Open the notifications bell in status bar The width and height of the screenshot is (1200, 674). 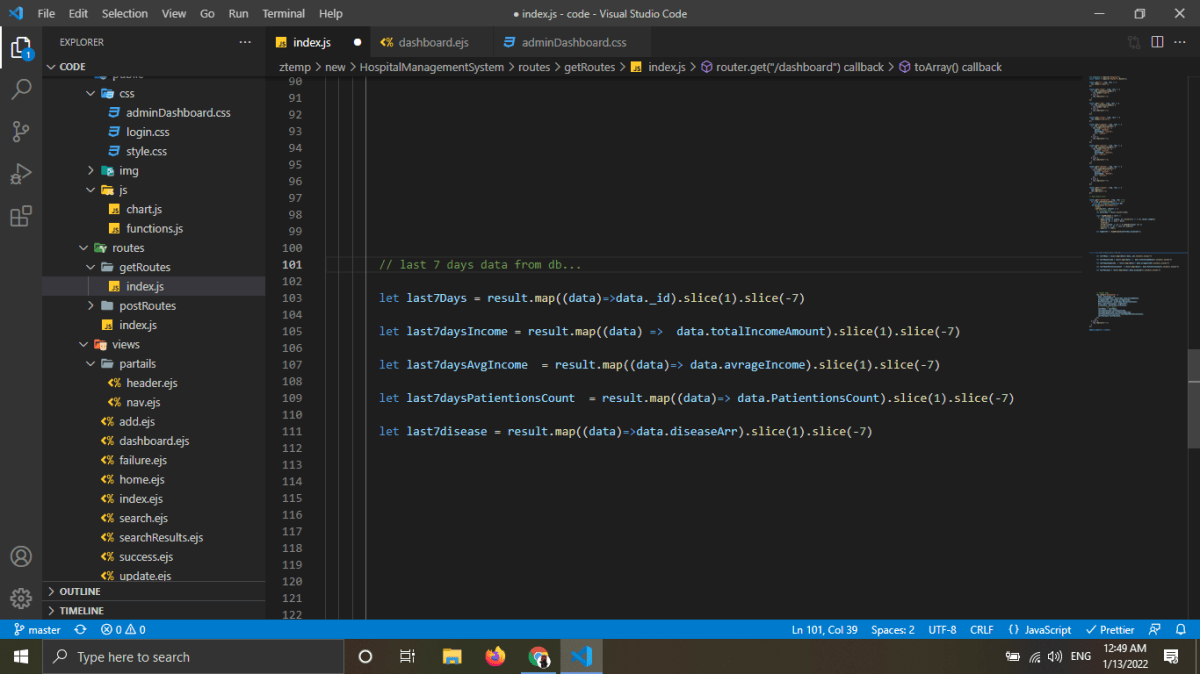[x=1182, y=630]
